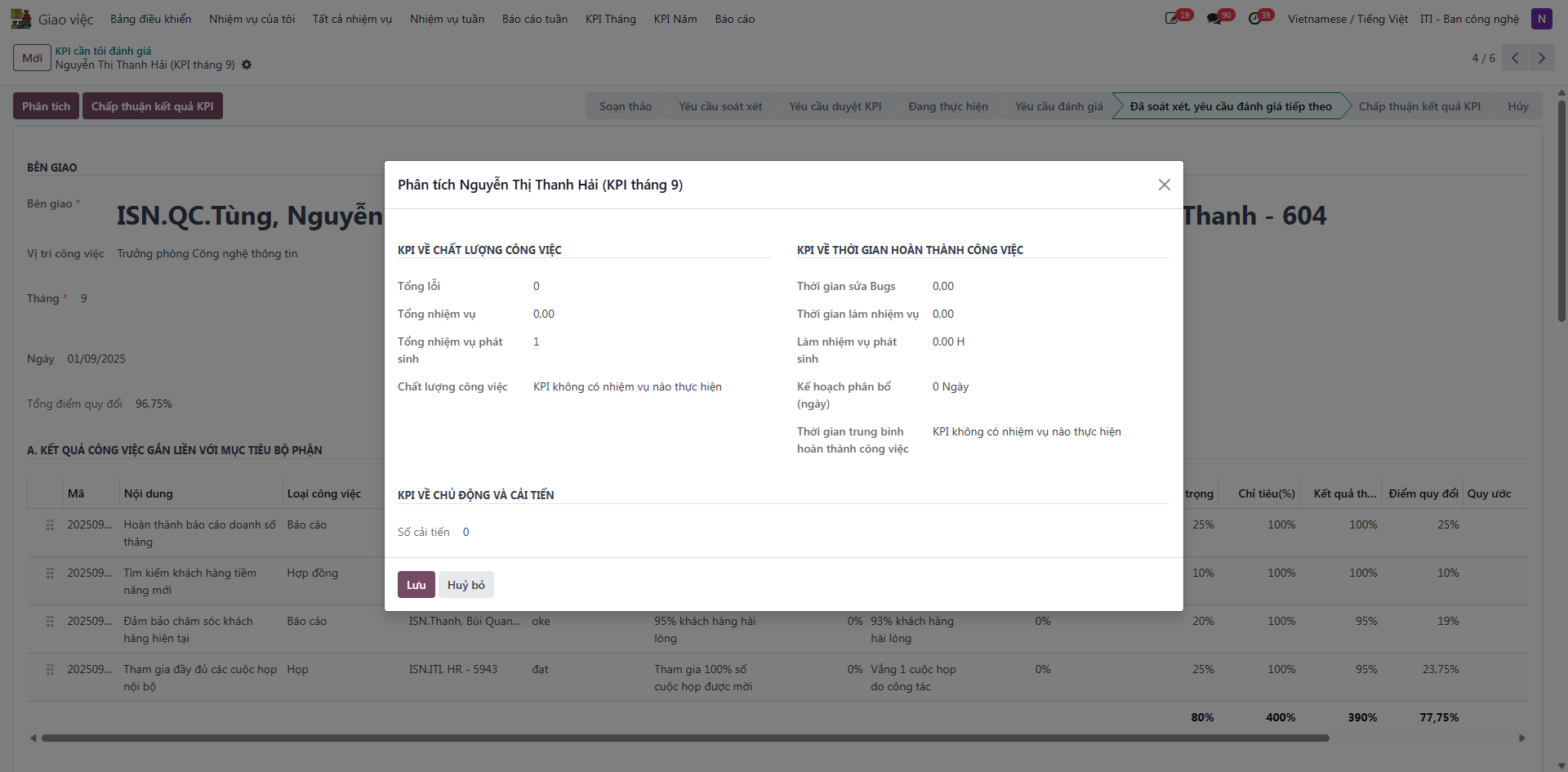The image size is (1568, 772).
Task: Open the activities clock icon with badge 39
Action: tap(1255, 18)
